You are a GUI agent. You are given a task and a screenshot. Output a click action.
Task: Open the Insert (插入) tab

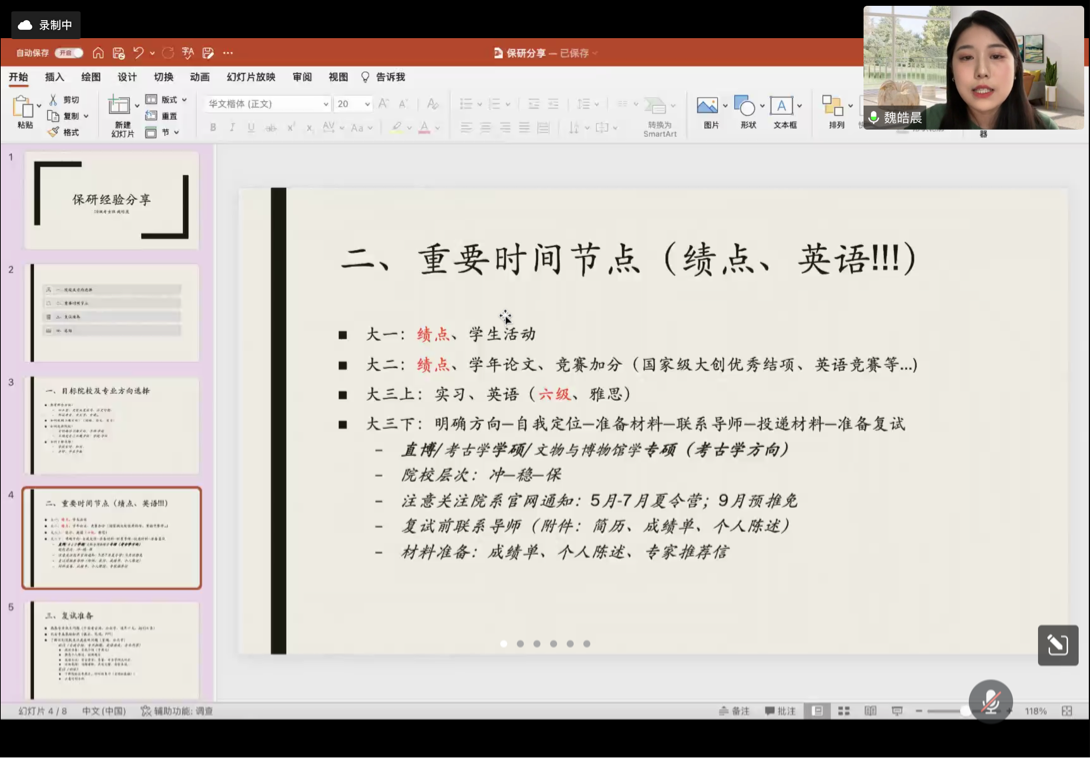(x=54, y=77)
